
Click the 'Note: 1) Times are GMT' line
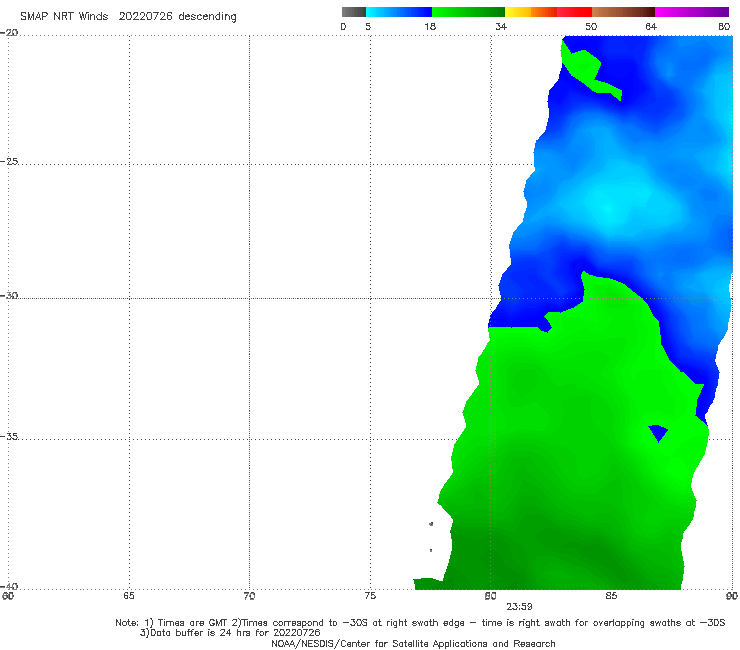pos(420,623)
